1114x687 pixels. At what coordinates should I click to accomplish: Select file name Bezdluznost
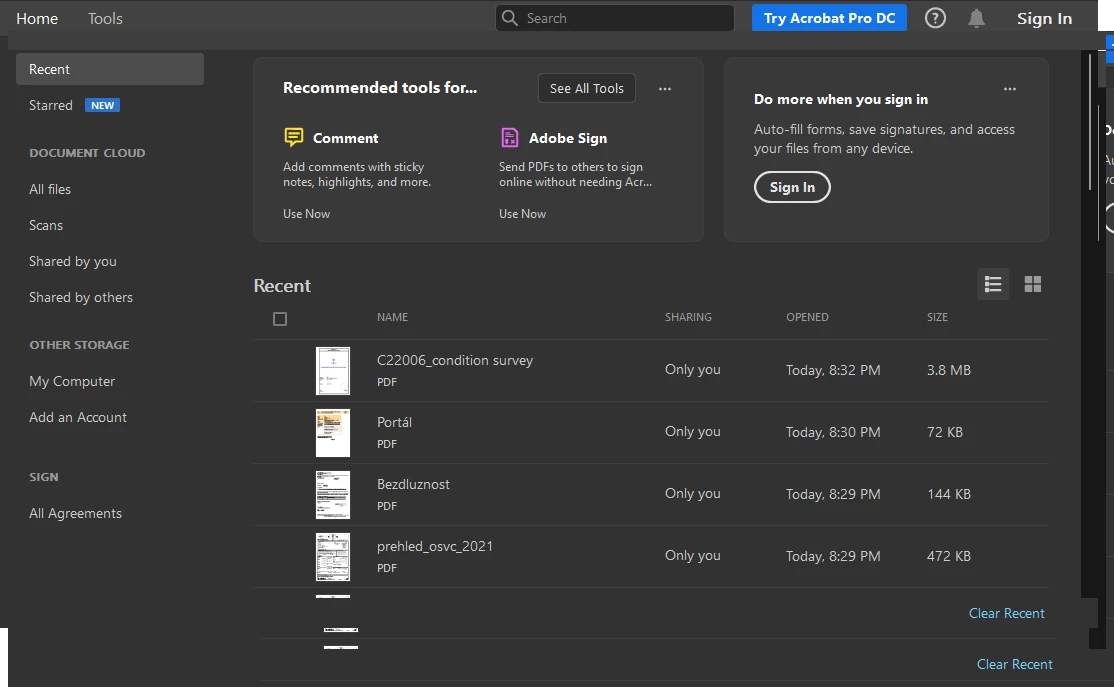pos(413,484)
